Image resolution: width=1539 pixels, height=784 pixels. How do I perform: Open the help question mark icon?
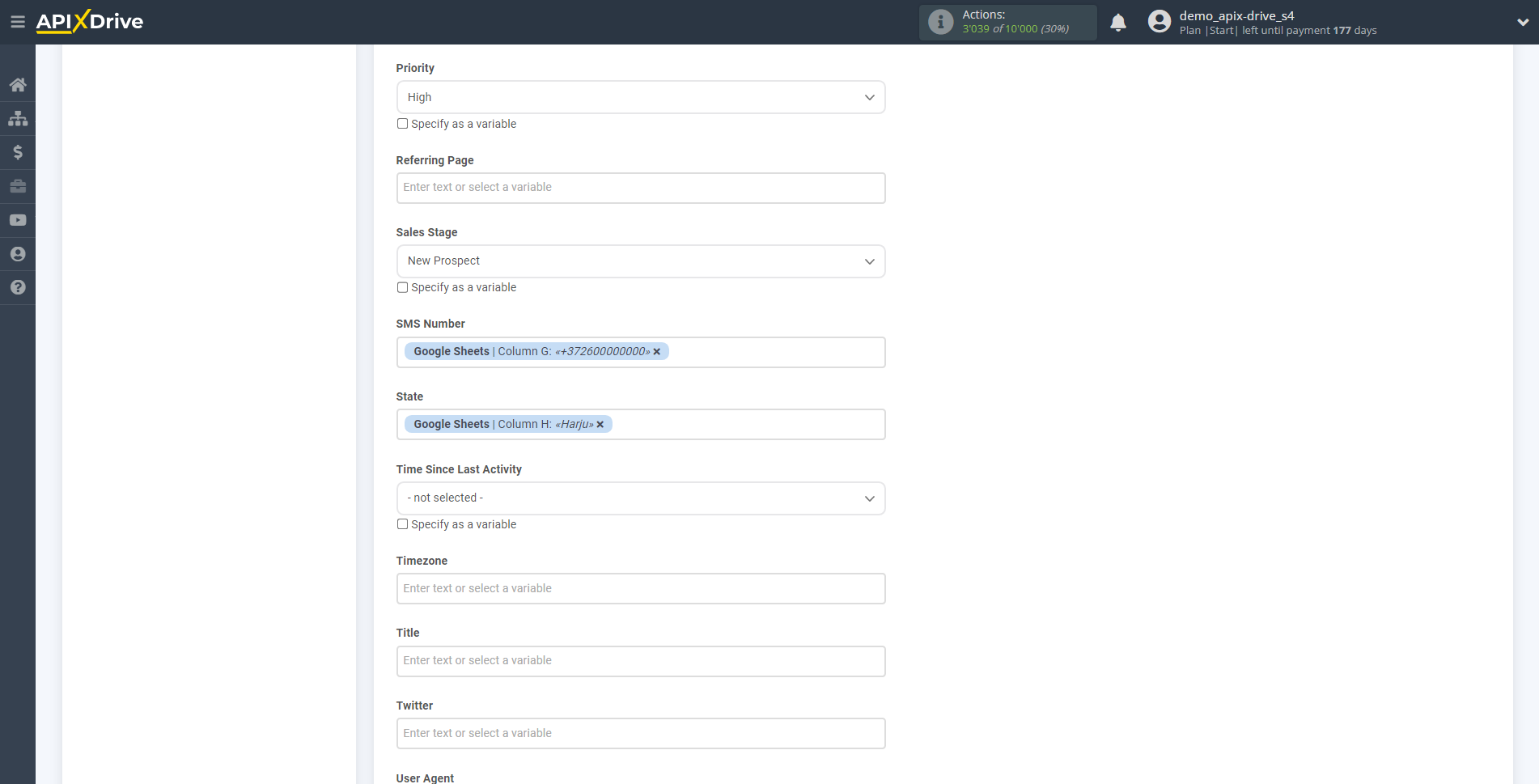point(18,287)
